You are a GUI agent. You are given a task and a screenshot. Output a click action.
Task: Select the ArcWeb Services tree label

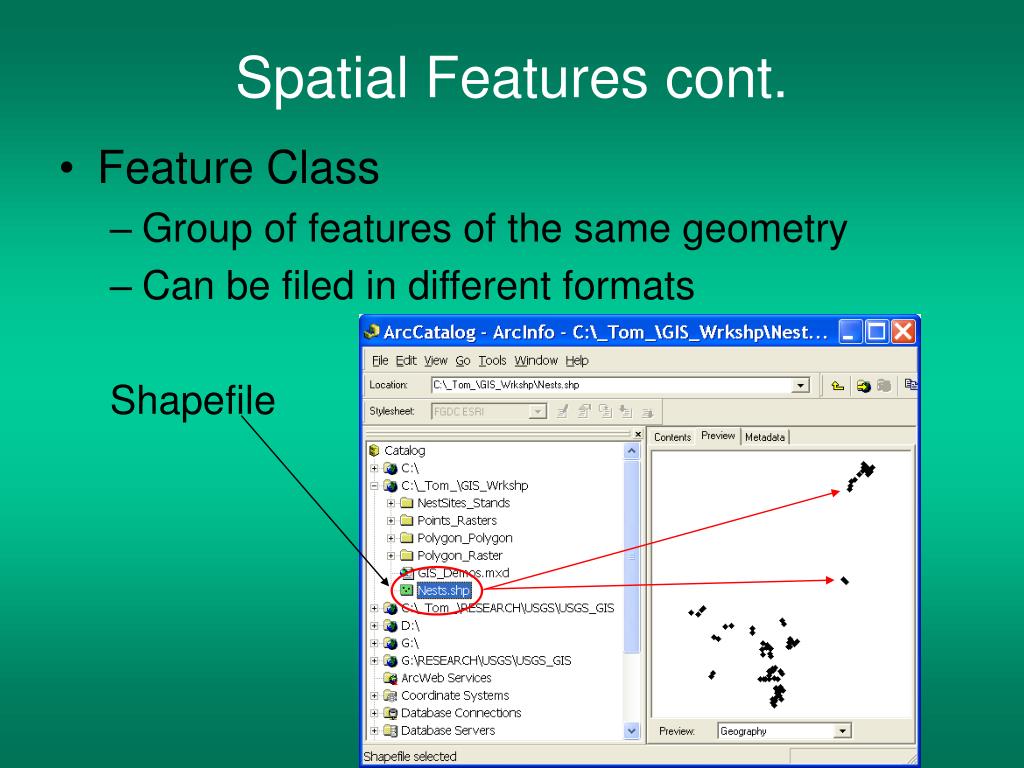click(x=446, y=678)
